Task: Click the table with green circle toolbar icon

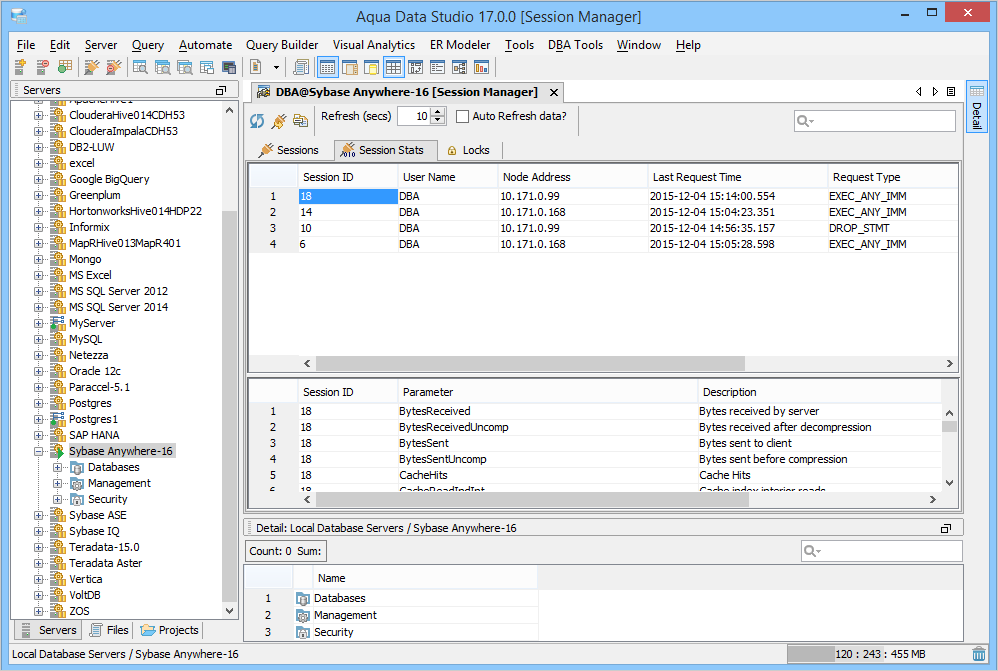Action: [64, 67]
